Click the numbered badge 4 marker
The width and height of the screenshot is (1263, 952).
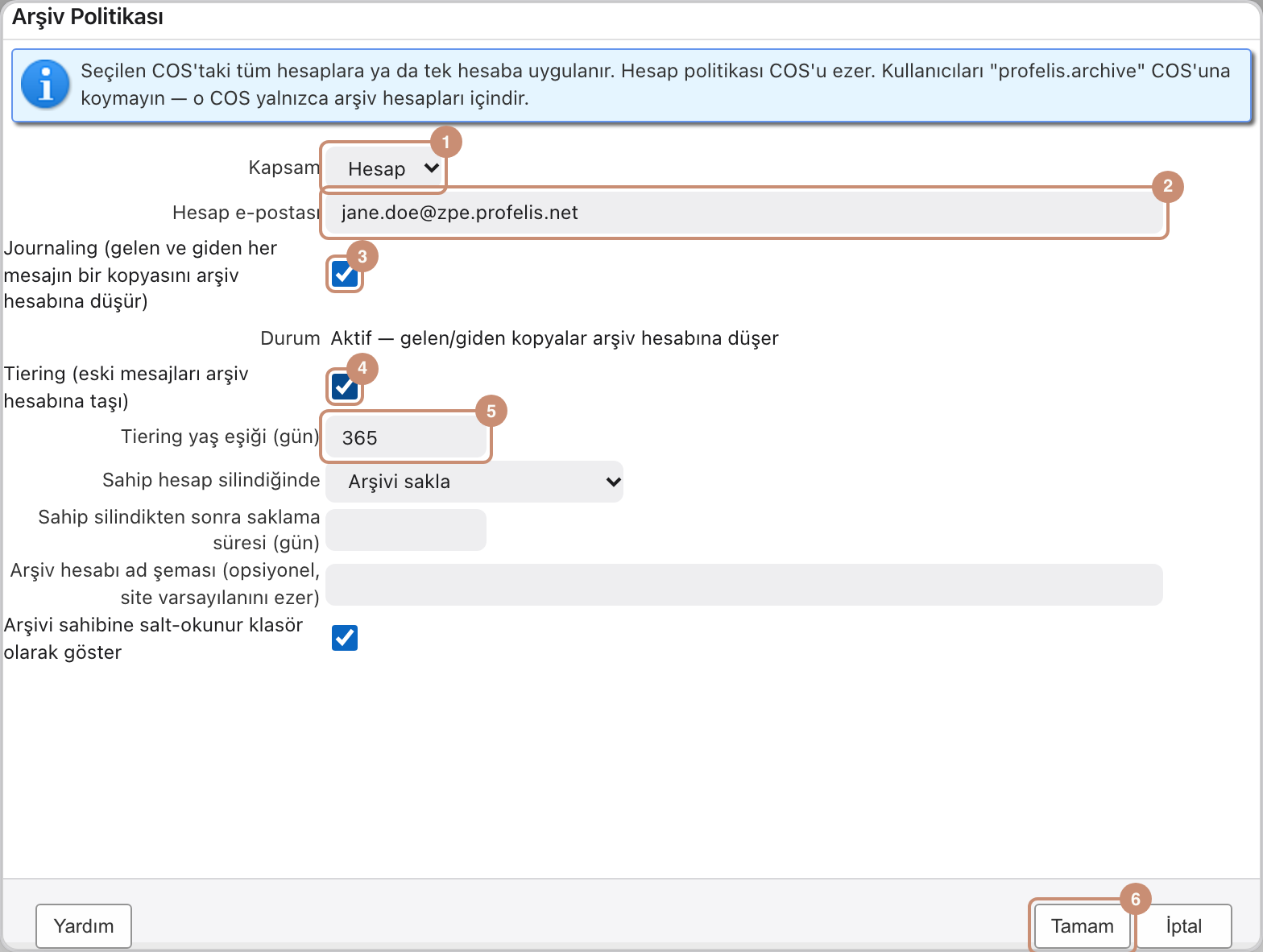point(362,368)
